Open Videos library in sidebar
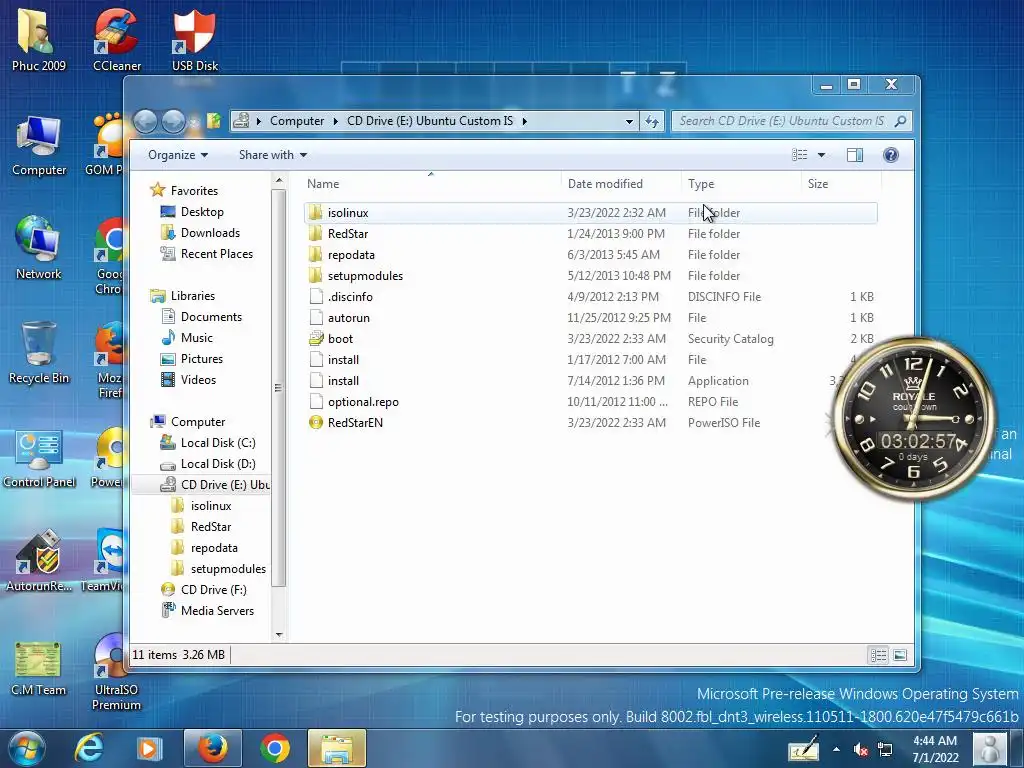The image size is (1024, 768). pyautogui.click(x=198, y=379)
